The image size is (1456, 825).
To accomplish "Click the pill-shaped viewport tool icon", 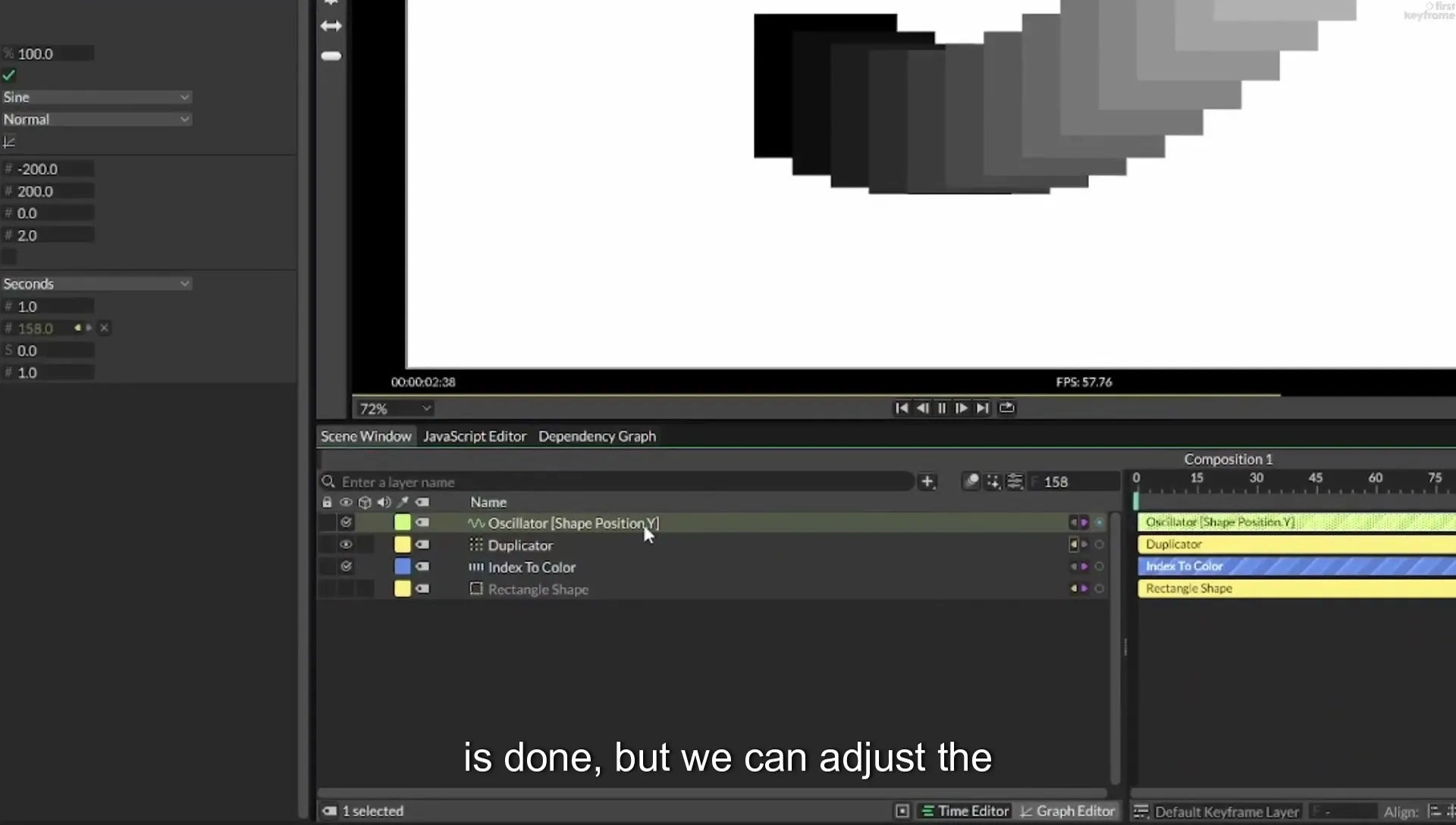I will [x=331, y=56].
